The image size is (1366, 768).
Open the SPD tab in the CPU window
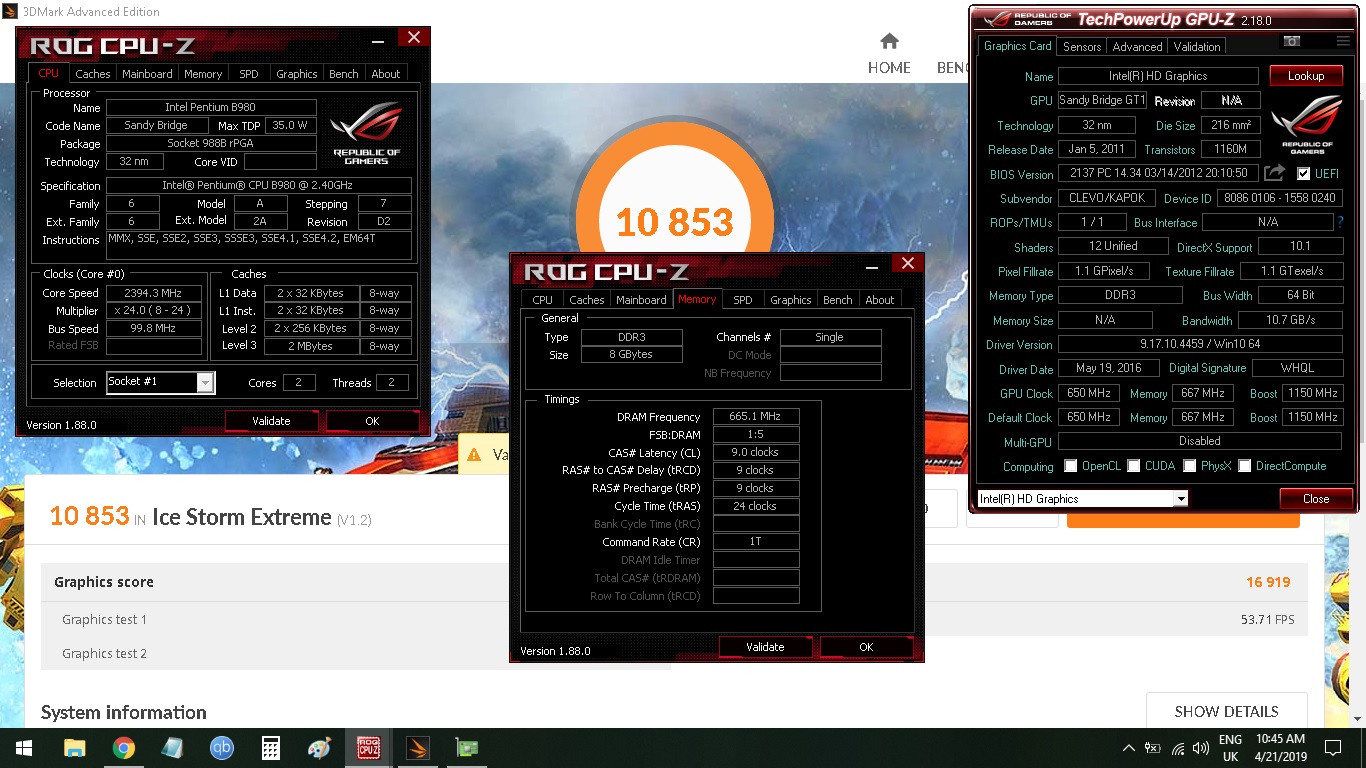click(x=249, y=73)
